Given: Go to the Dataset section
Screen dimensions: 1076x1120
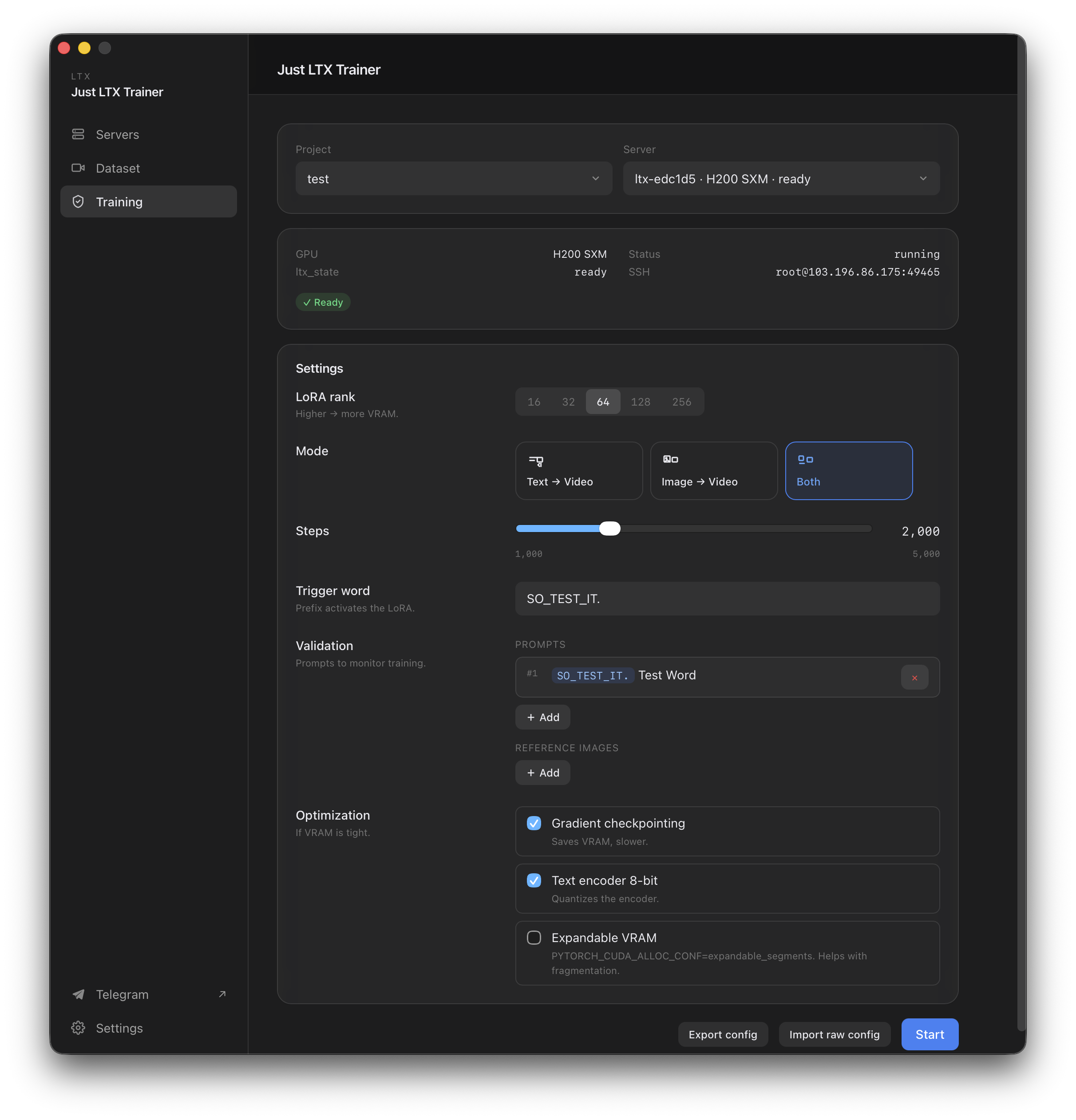Looking at the screenshot, I should pos(149,168).
